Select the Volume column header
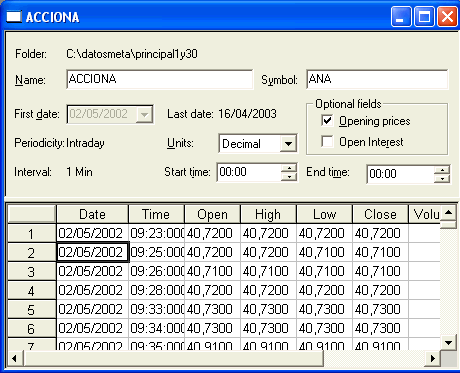 424,214
